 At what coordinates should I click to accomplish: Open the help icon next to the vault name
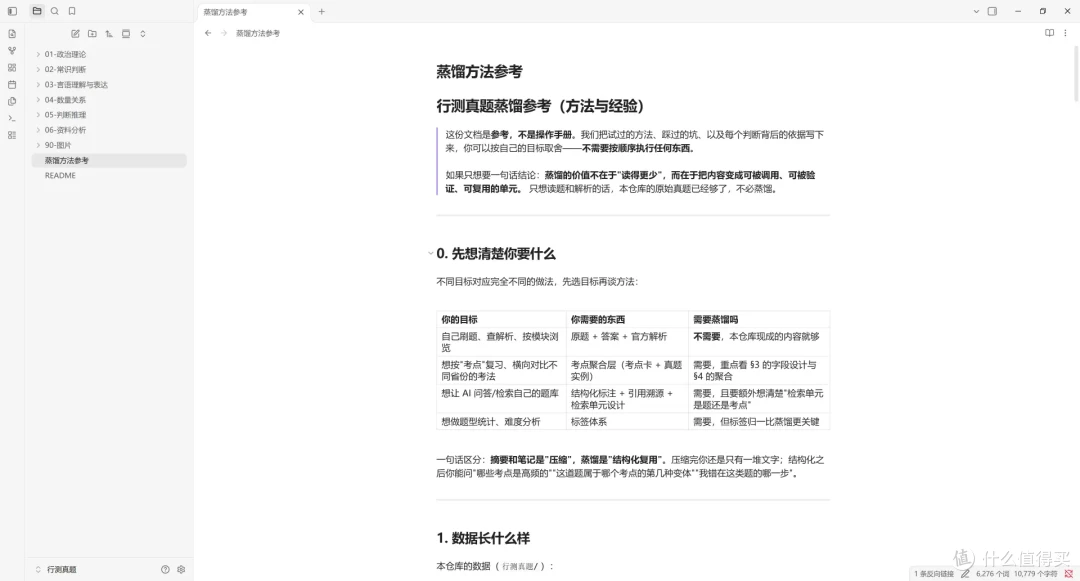click(165, 569)
